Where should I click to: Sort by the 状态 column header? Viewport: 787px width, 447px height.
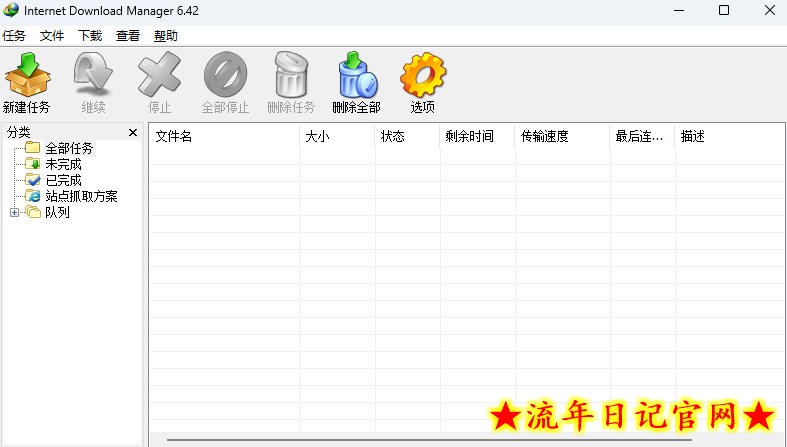[407, 136]
